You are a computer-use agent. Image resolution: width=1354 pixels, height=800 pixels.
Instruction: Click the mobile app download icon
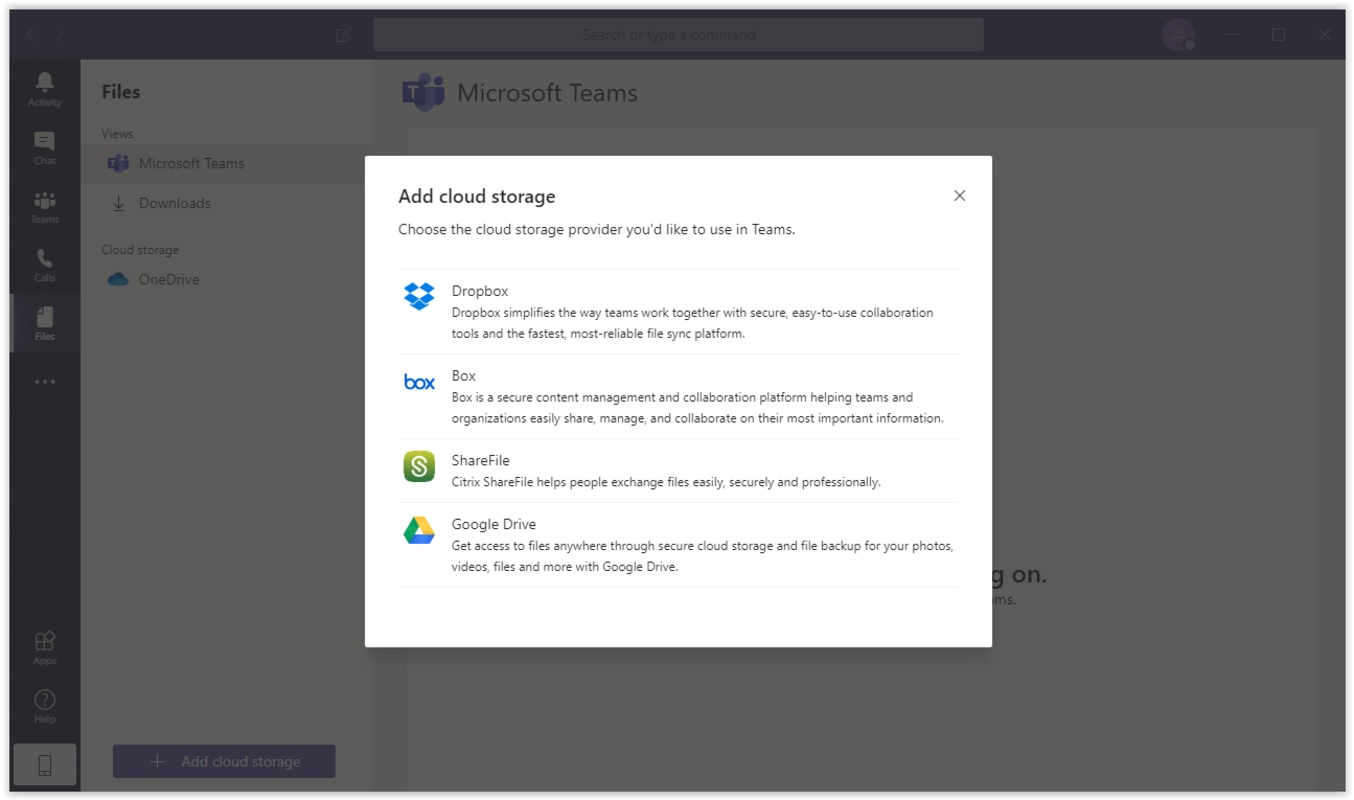click(x=45, y=765)
